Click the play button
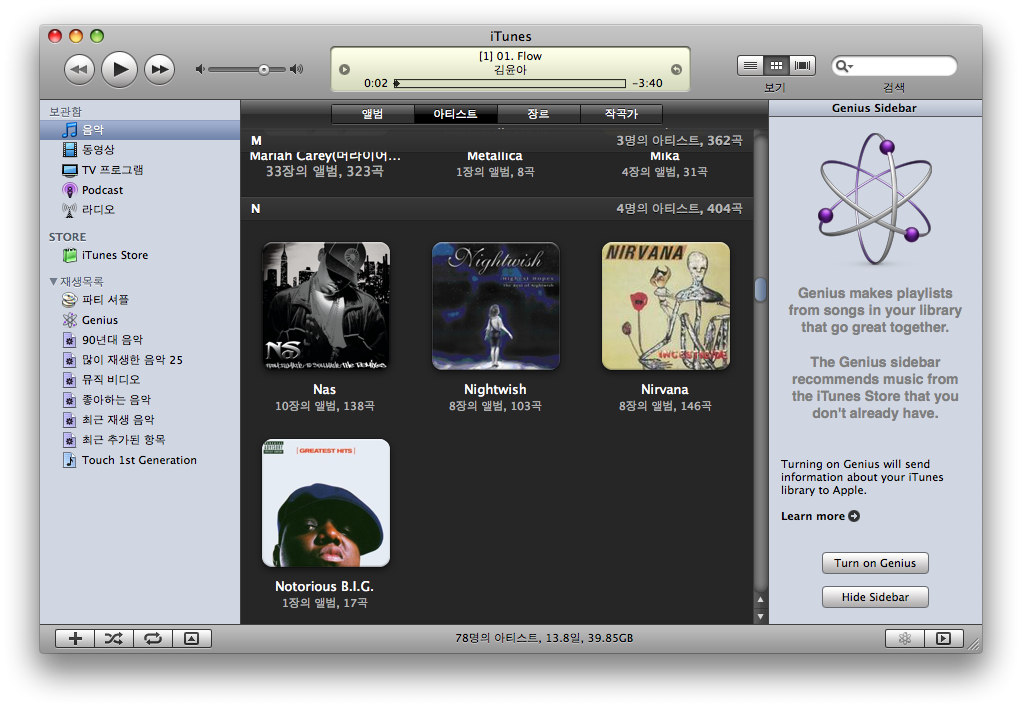This screenshot has height=708, width=1022. tap(119, 68)
